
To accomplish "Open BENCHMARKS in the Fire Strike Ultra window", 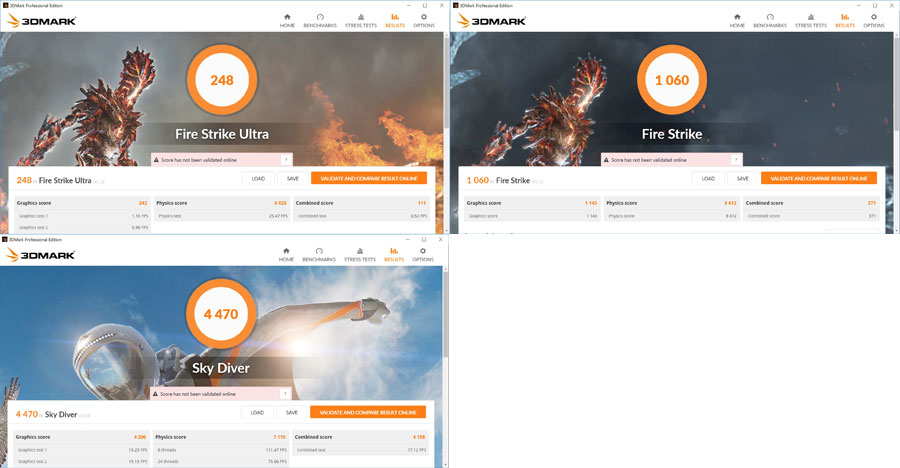I will pos(320,21).
